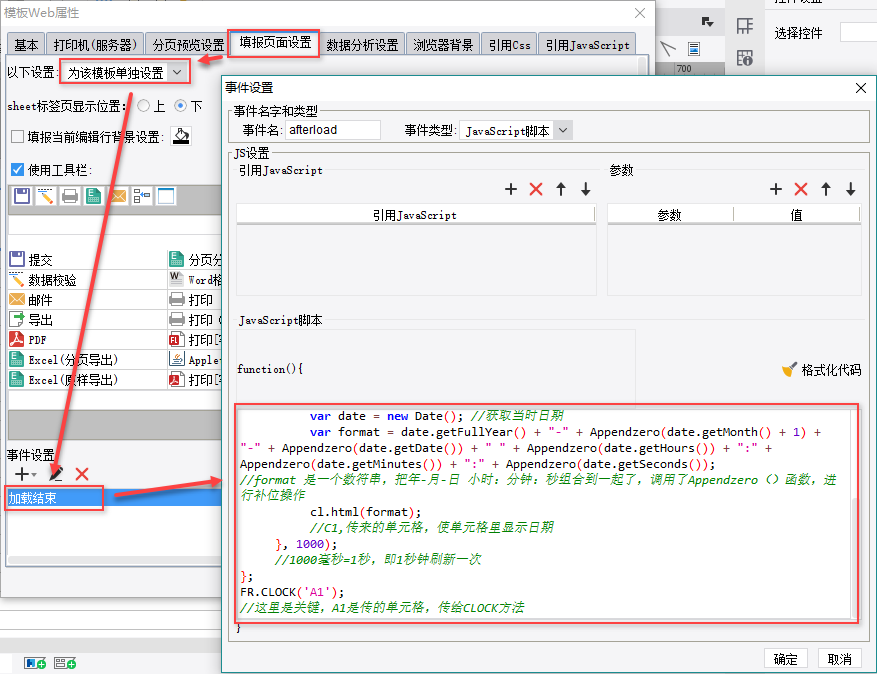Screen dimensions: 877x674
Task: Cancel event settings with 取消
Action: pyautogui.click(x=840, y=659)
